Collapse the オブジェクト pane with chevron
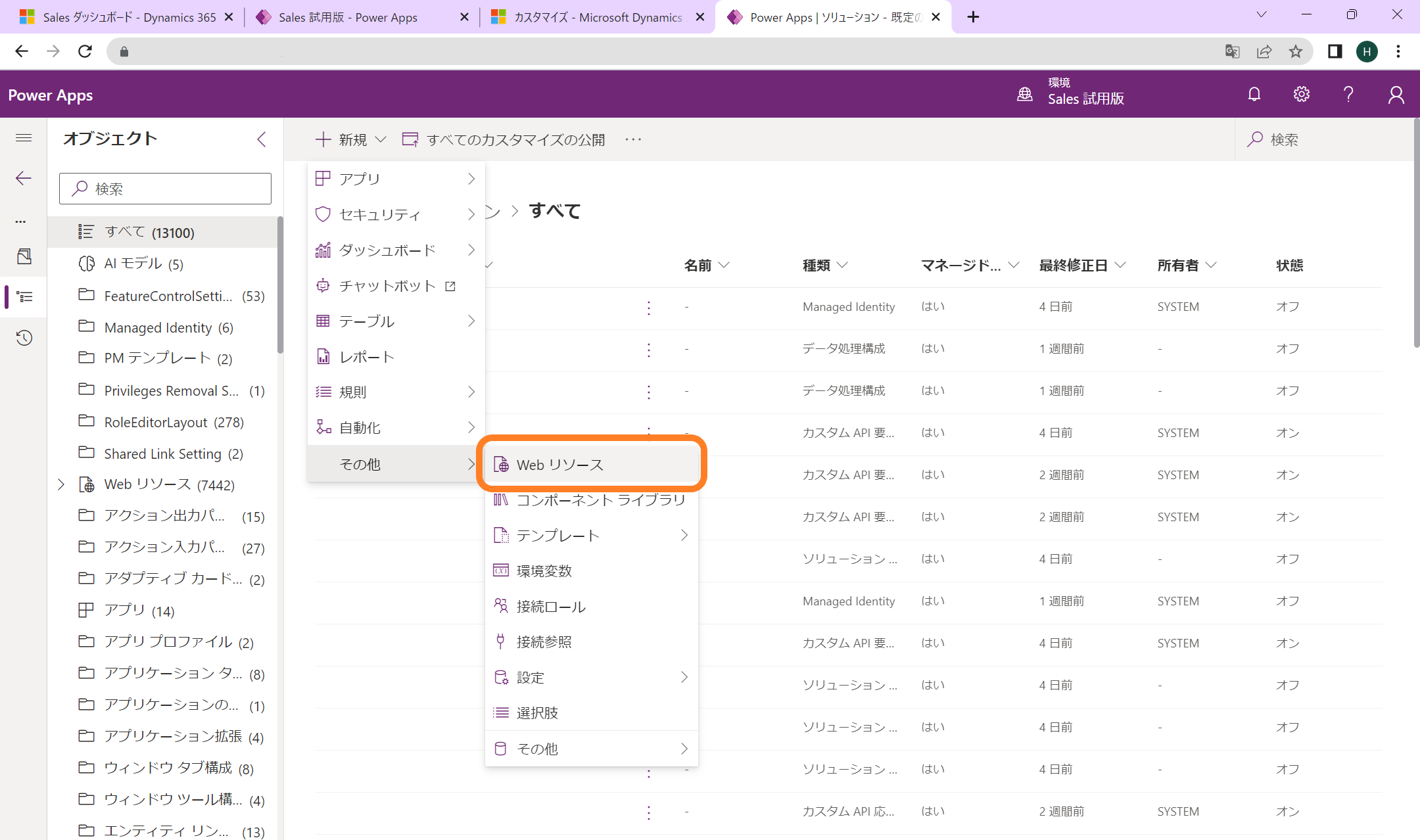 [262, 139]
